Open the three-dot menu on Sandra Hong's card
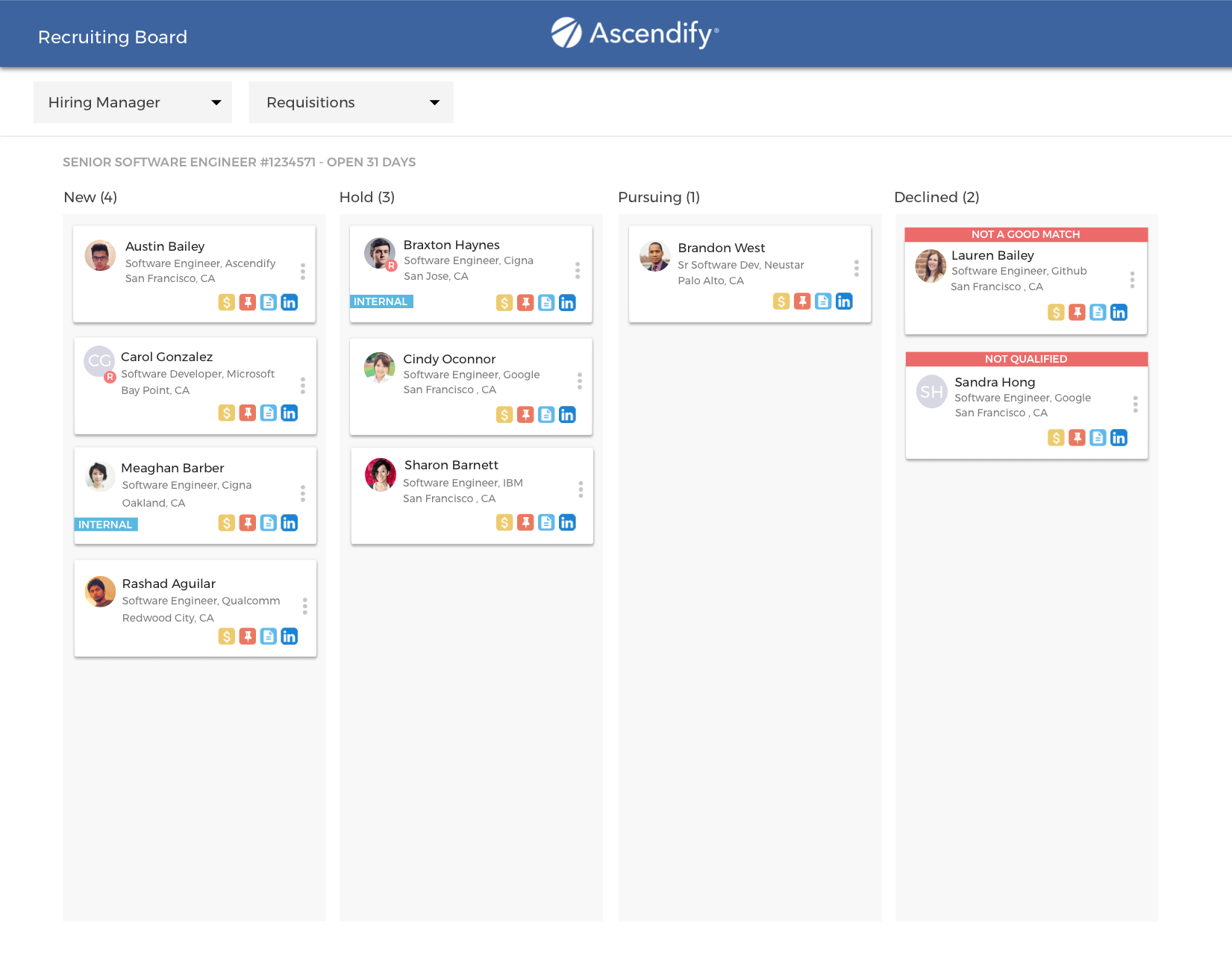 [1136, 404]
